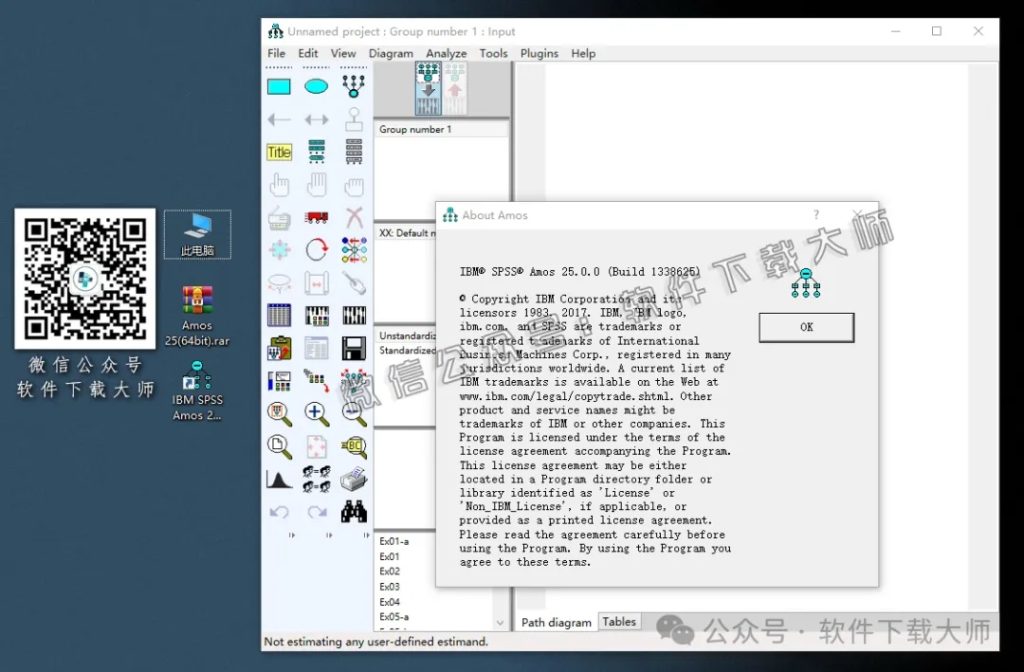
Task: Select the draw latent variable ellipse tool
Action: click(x=317, y=86)
